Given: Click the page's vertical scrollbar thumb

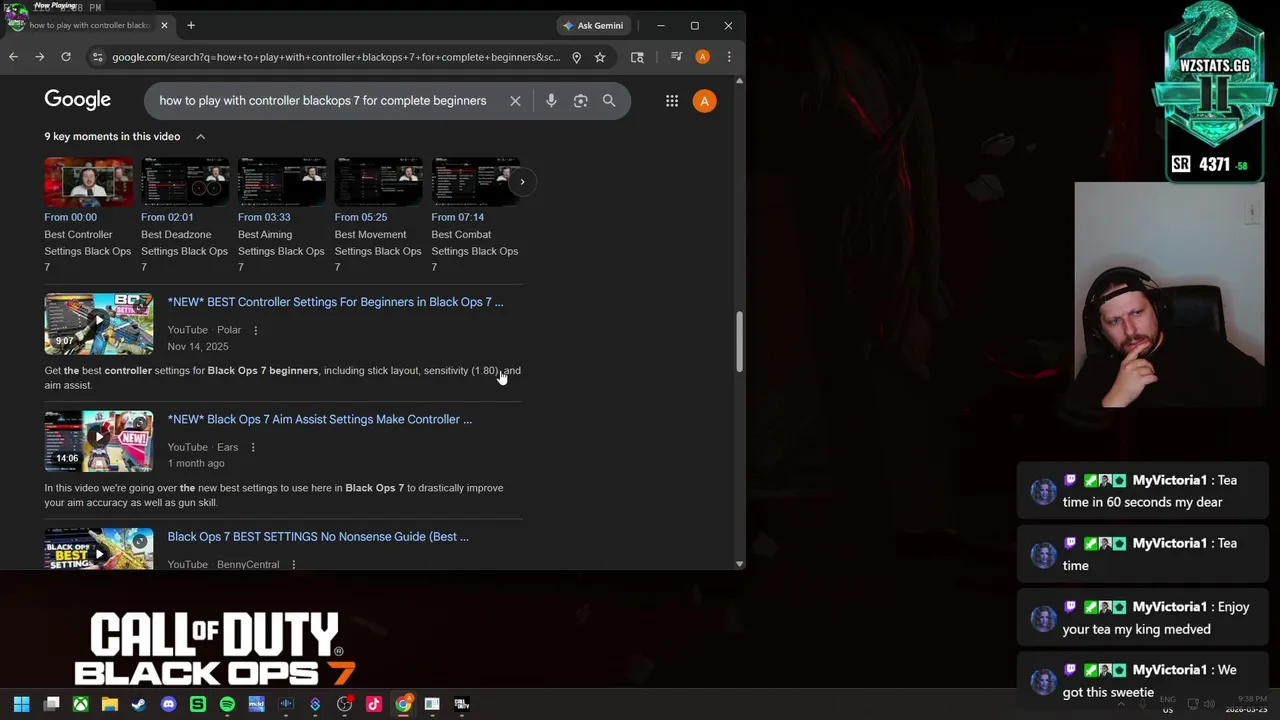Looking at the screenshot, I should point(739,342).
